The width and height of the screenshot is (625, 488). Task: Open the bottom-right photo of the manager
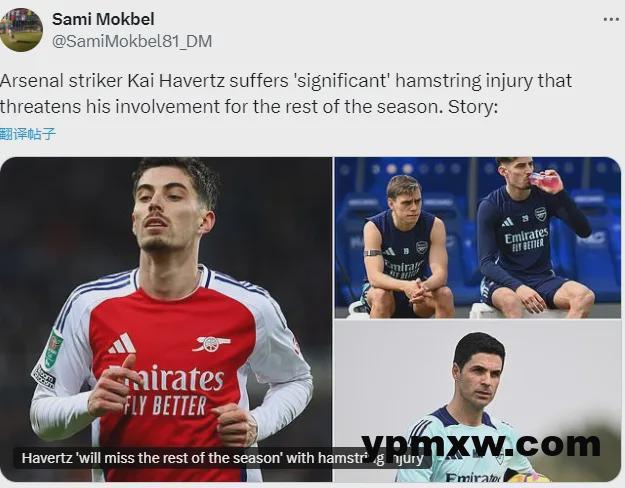coord(478,401)
